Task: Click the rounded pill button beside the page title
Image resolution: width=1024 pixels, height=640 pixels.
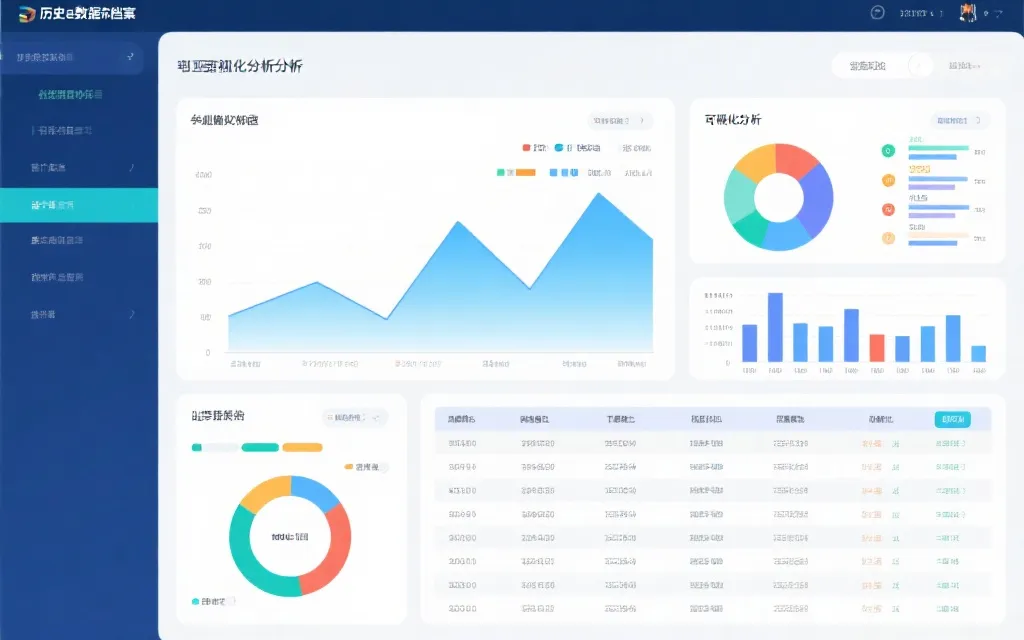Action: 878,65
